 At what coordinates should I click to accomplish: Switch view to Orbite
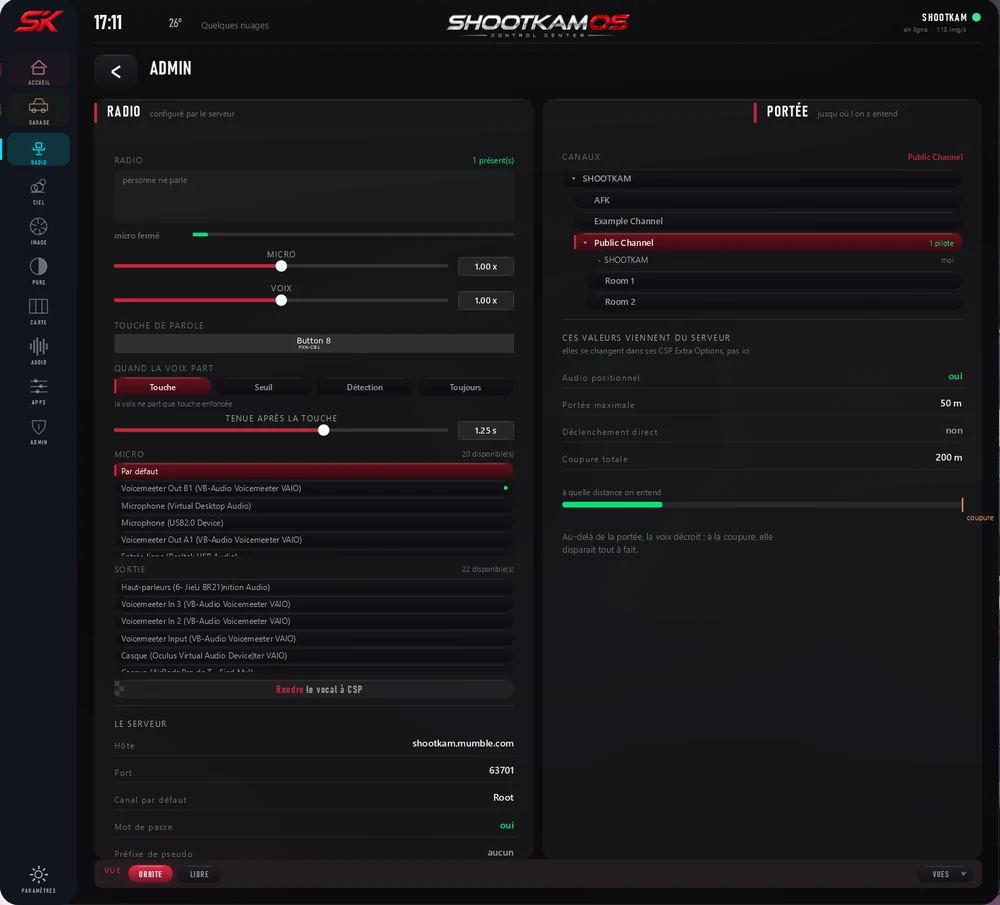(x=151, y=874)
